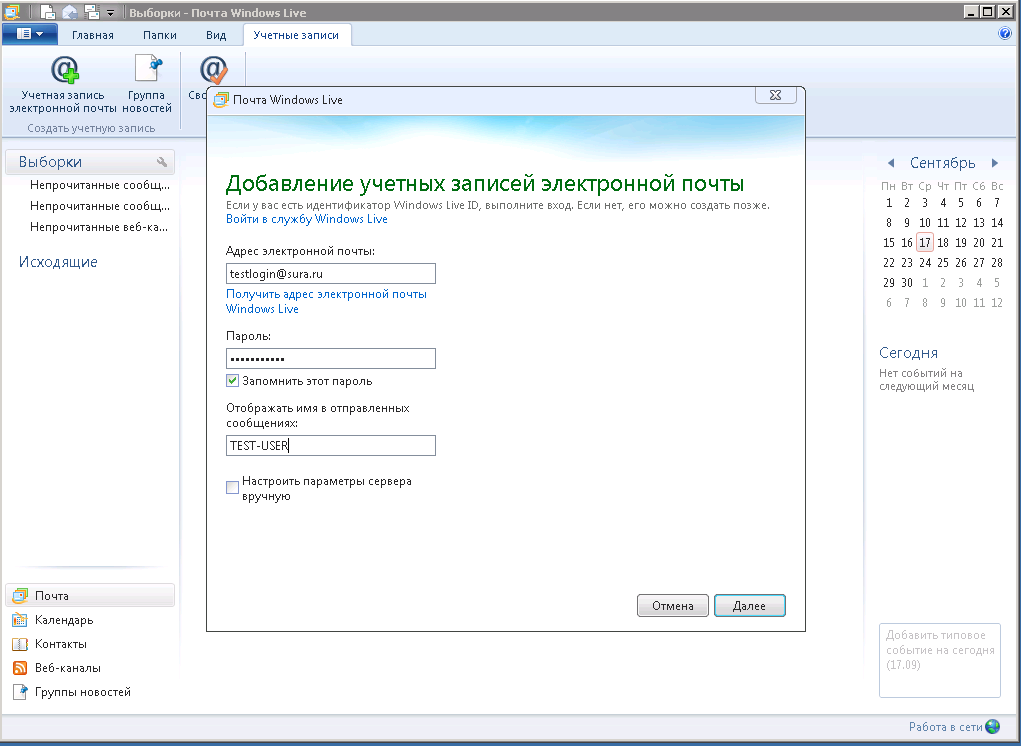Go to next month in calendar
The width and height of the screenshot is (1021, 746).
point(994,163)
